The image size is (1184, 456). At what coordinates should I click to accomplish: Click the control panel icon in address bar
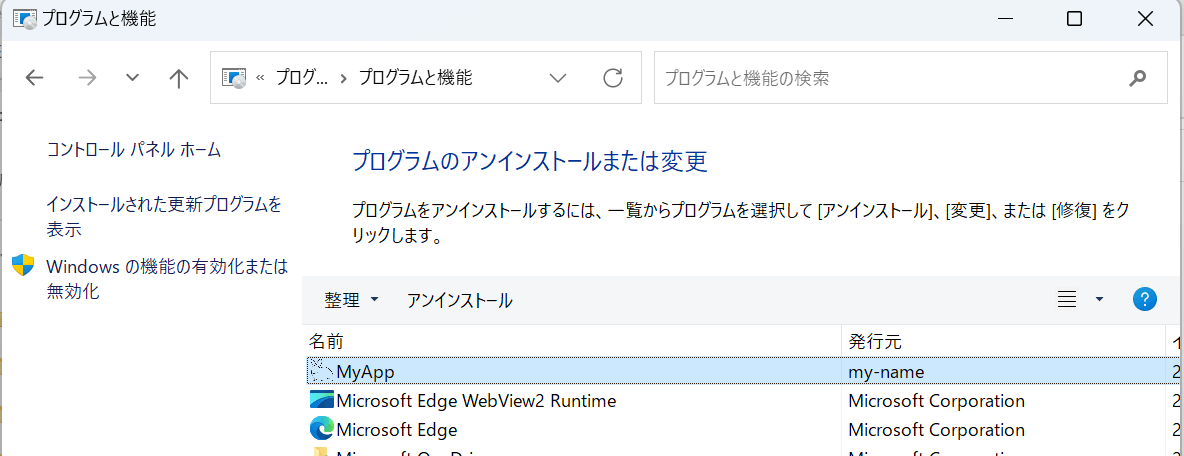pyautogui.click(x=235, y=78)
